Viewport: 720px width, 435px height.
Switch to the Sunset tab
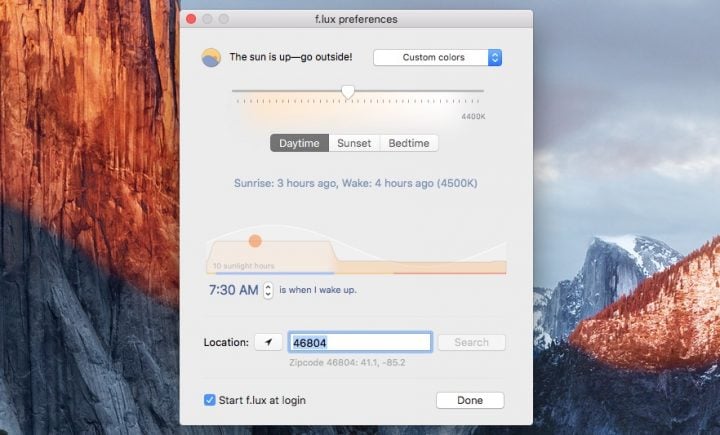354,143
